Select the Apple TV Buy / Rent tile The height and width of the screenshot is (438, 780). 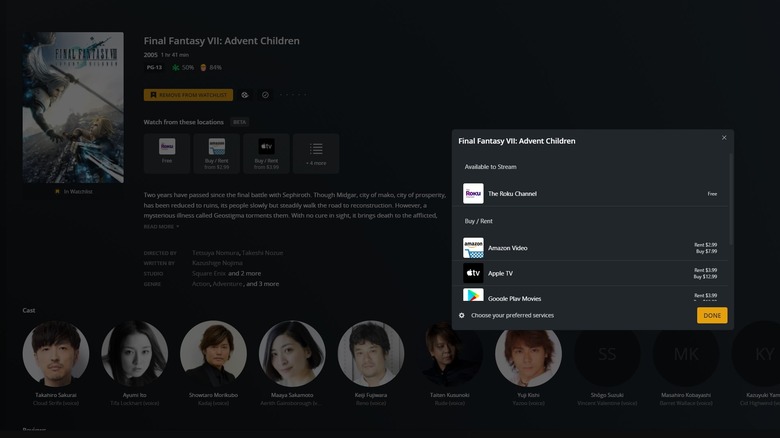pyautogui.click(x=266, y=153)
